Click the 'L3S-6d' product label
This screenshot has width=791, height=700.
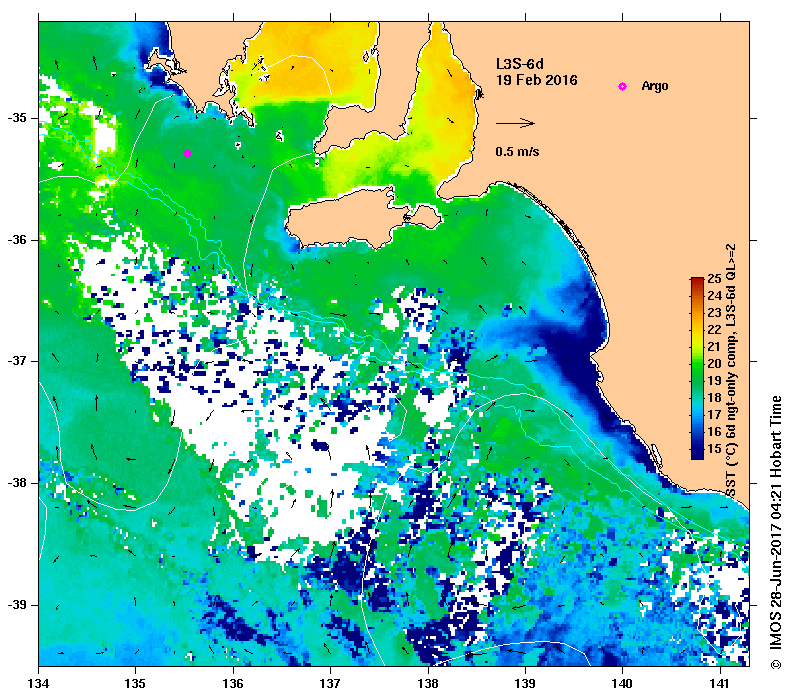[520, 64]
